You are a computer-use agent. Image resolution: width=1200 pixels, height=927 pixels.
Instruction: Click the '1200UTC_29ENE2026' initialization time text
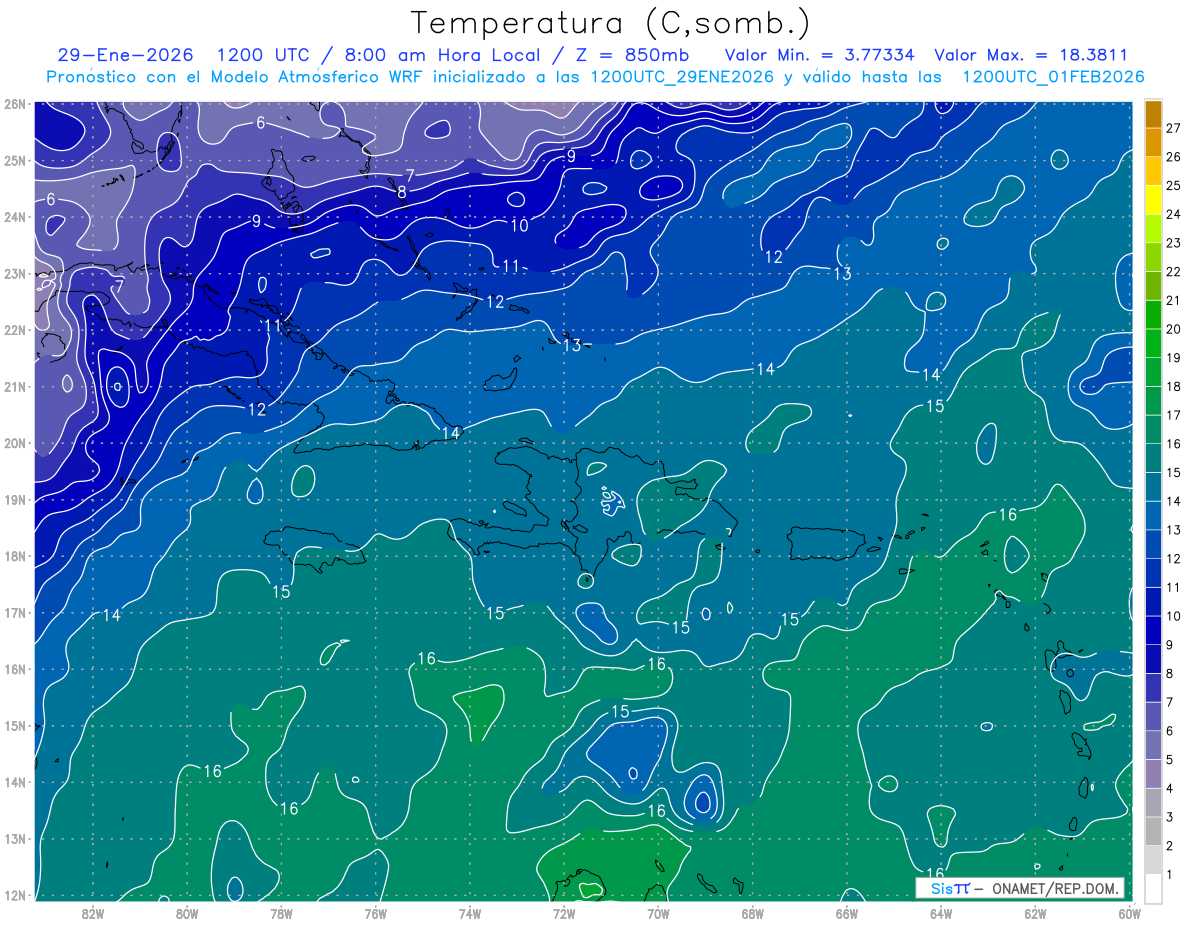tap(681, 77)
